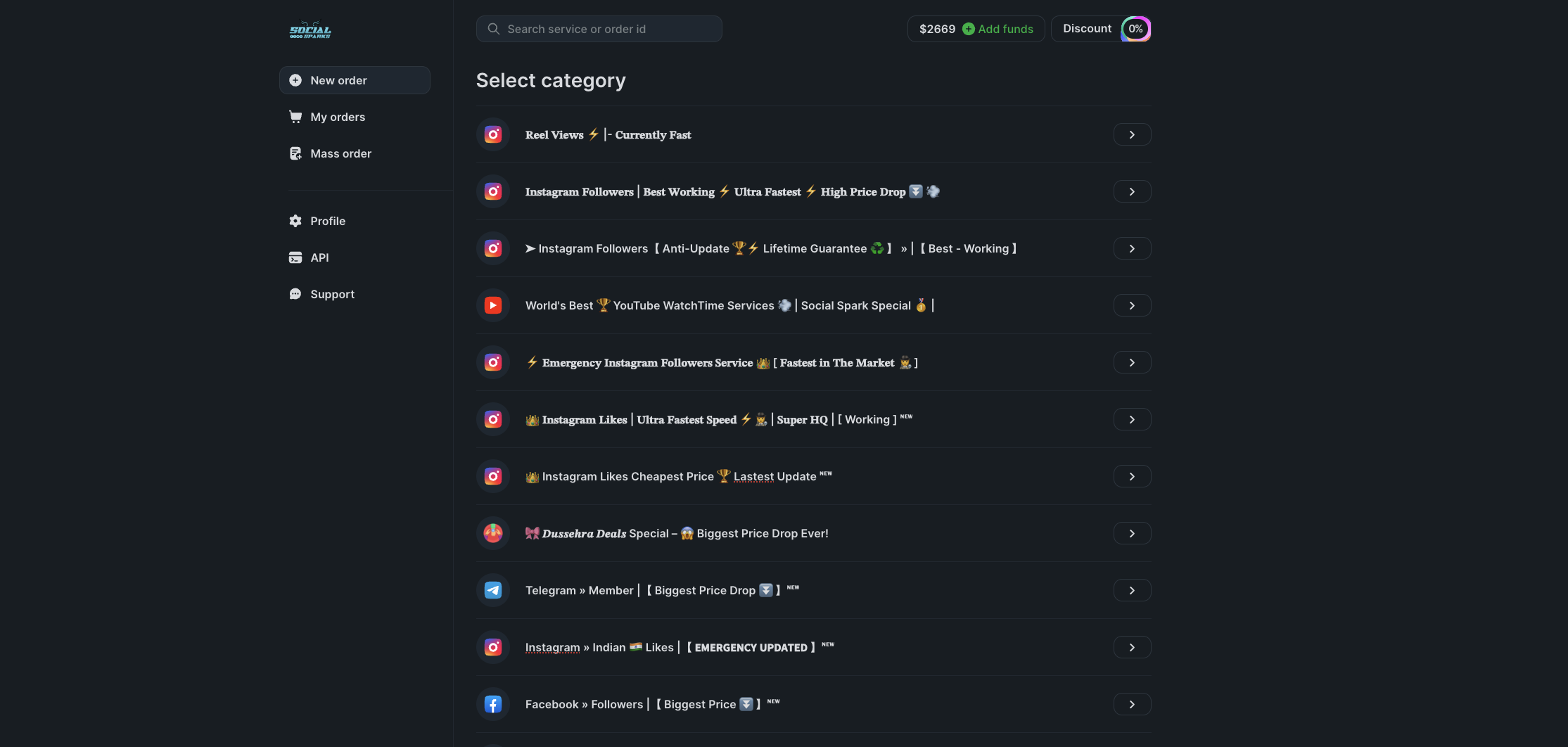Click the Add funds link
Viewport: 1568px width, 747px height.
1005,29
